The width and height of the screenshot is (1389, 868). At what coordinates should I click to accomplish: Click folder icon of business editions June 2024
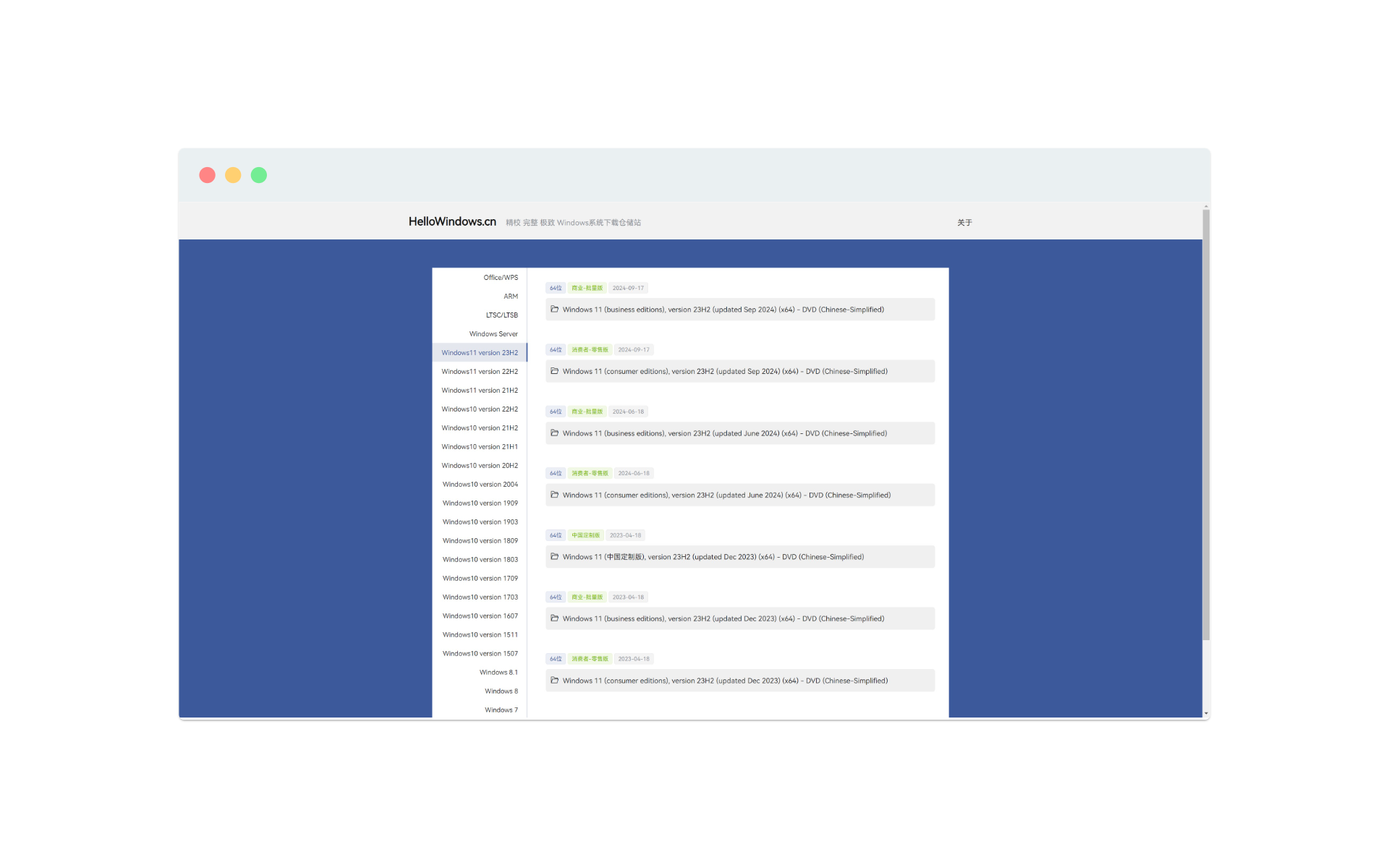[555, 433]
